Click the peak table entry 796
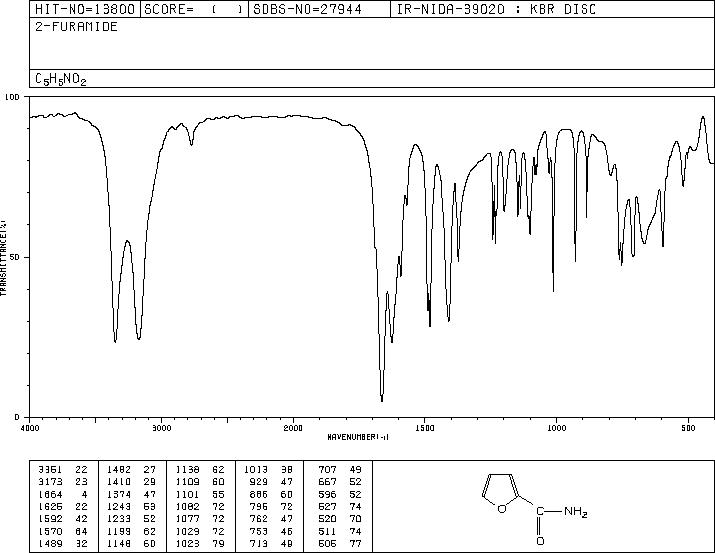 pos(259,506)
